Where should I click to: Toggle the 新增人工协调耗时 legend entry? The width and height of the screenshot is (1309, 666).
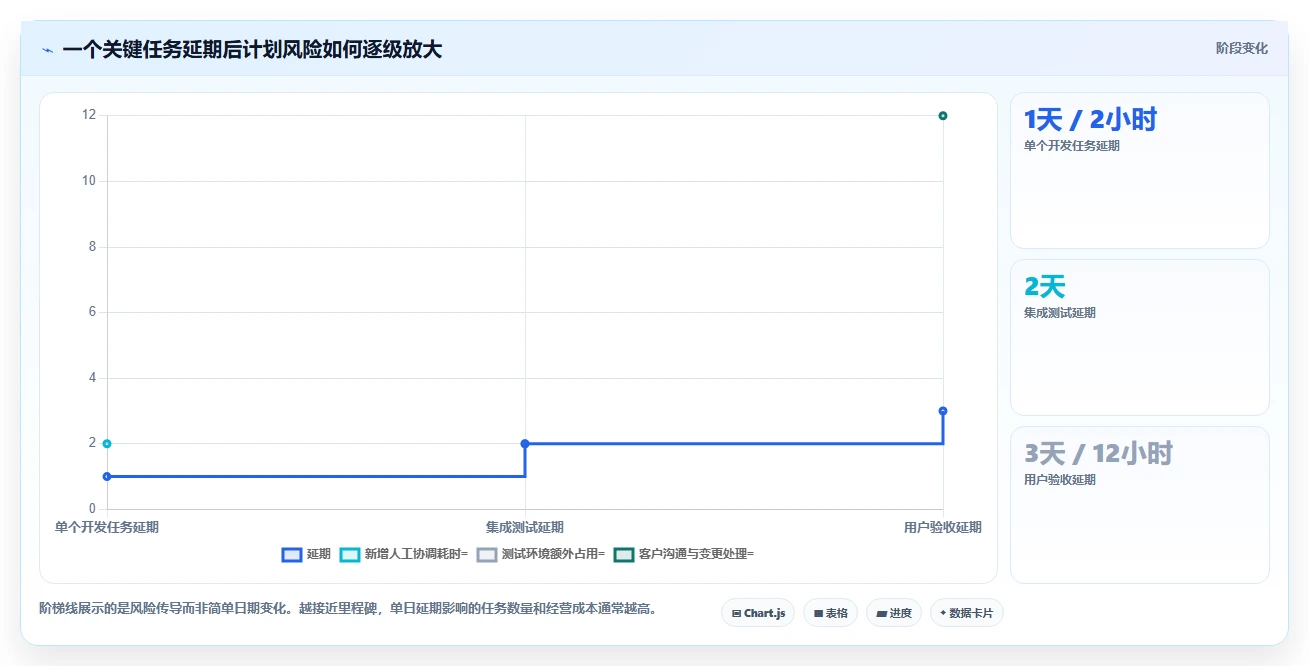[x=404, y=554]
